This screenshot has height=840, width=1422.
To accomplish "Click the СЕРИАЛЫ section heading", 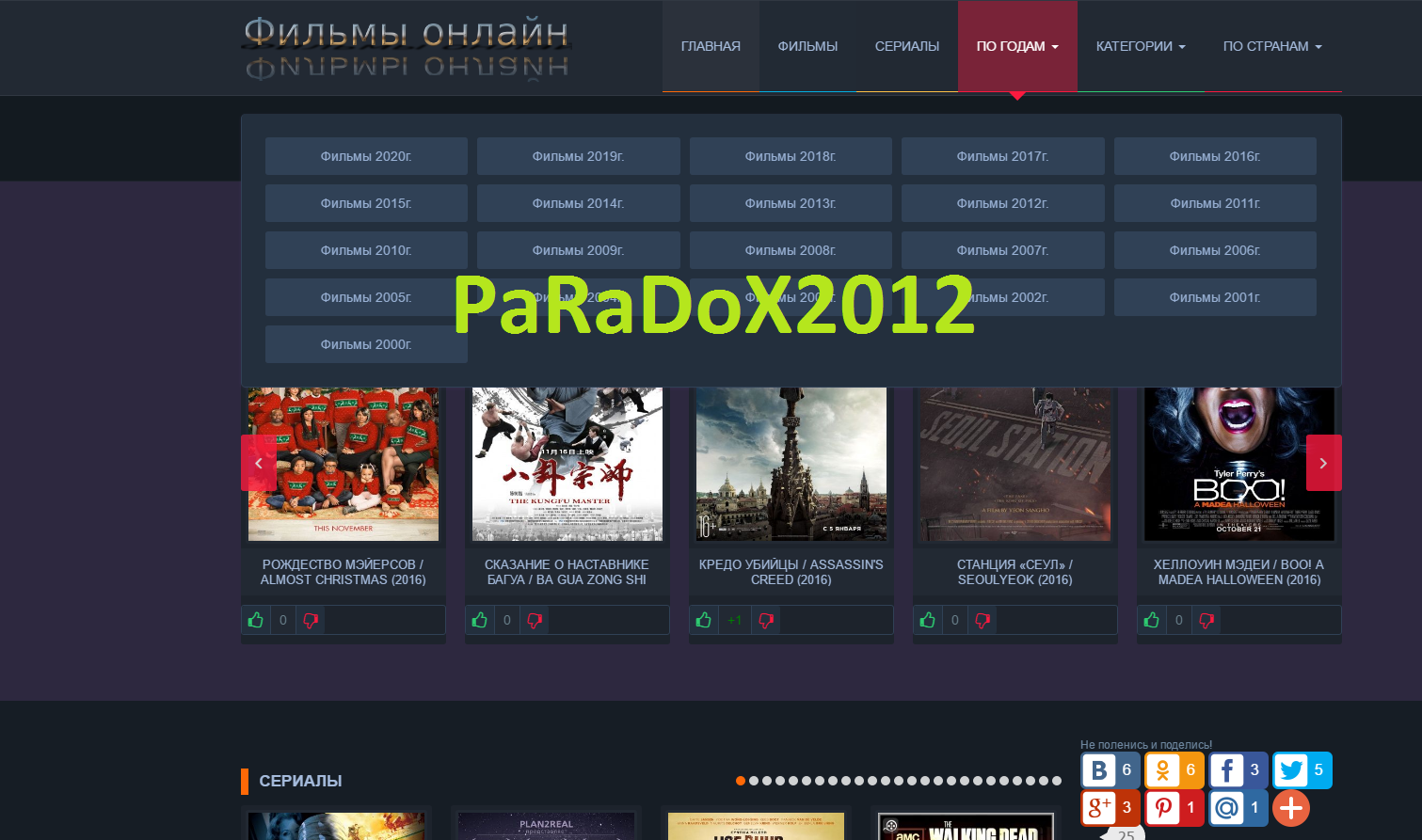I will [300, 781].
